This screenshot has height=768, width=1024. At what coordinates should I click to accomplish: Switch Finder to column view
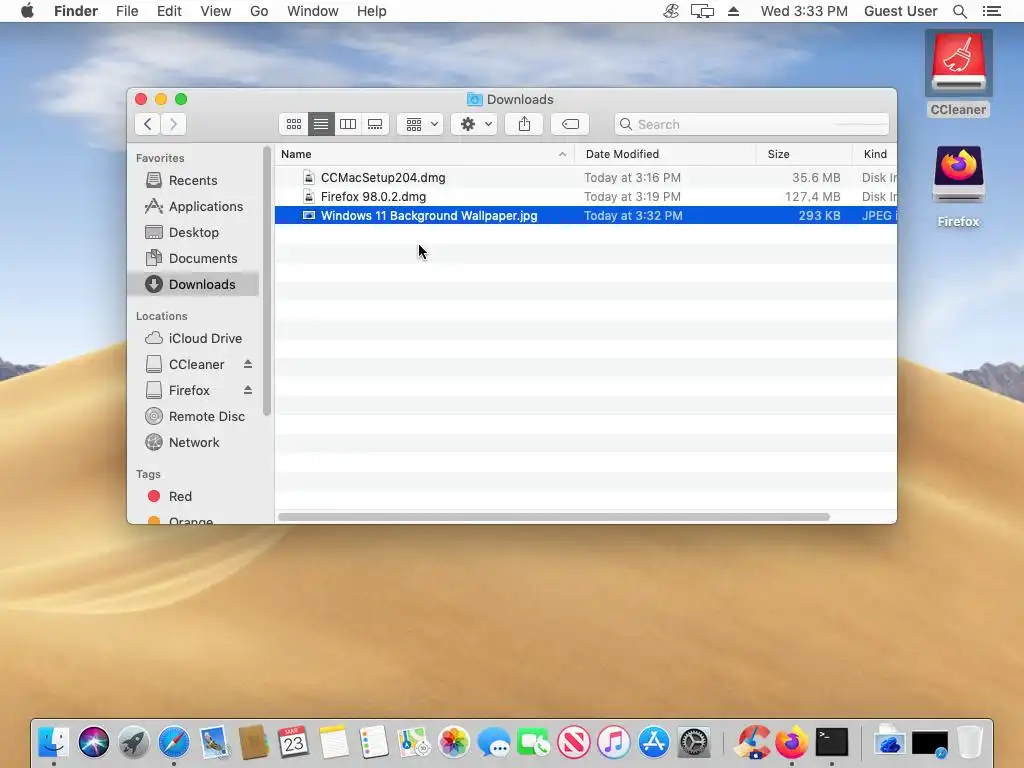click(348, 124)
